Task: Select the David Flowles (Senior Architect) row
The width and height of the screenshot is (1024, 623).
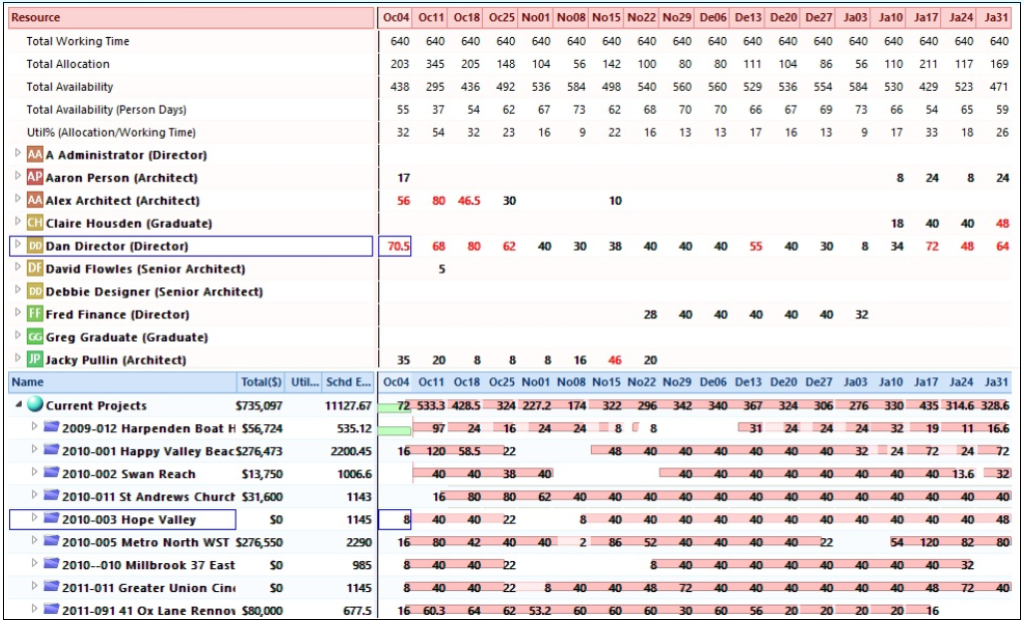Action: pyautogui.click(x=191, y=269)
